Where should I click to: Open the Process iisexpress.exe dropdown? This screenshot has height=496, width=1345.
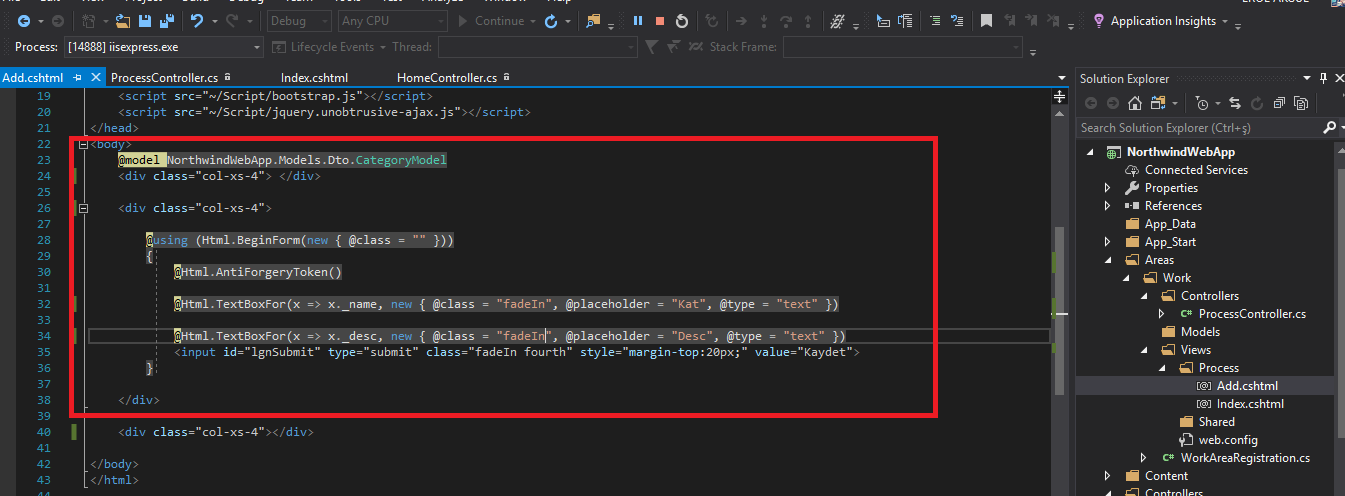coord(258,47)
